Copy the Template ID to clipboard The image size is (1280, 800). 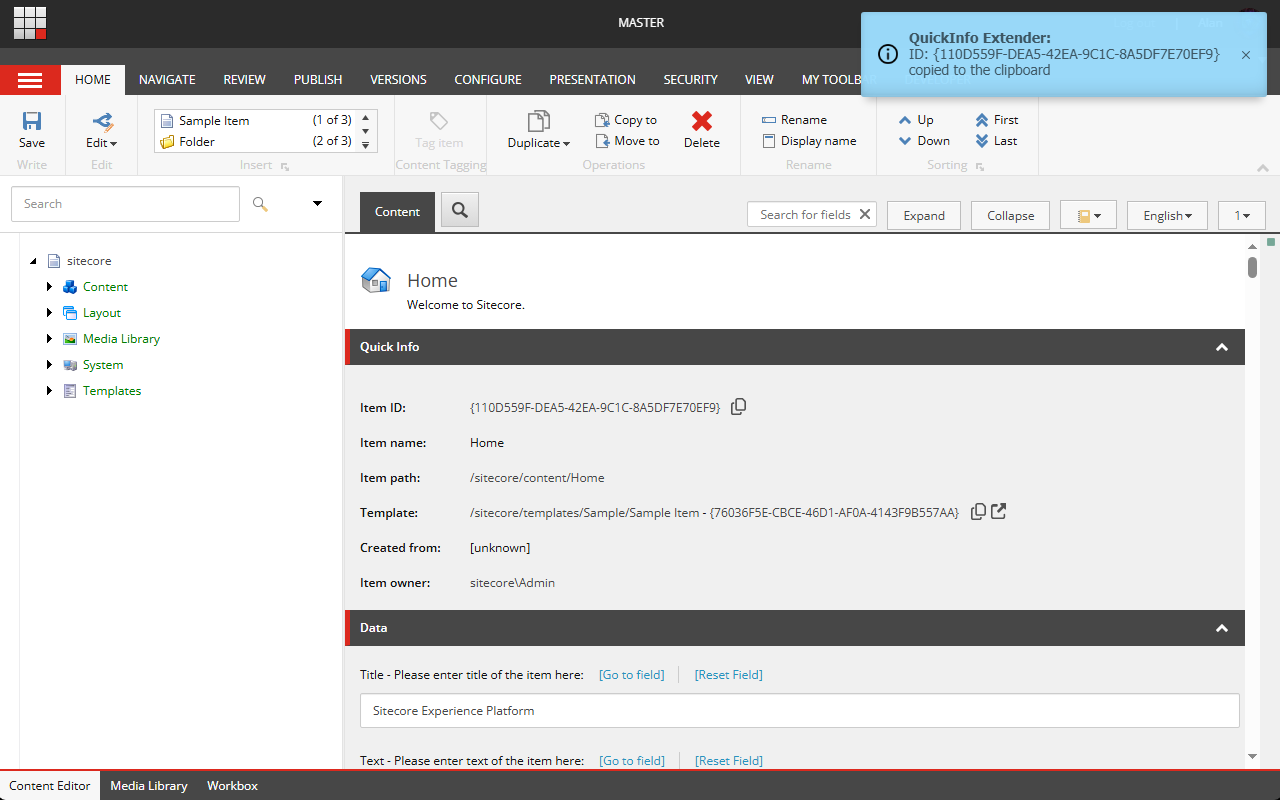[x=978, y=512]
